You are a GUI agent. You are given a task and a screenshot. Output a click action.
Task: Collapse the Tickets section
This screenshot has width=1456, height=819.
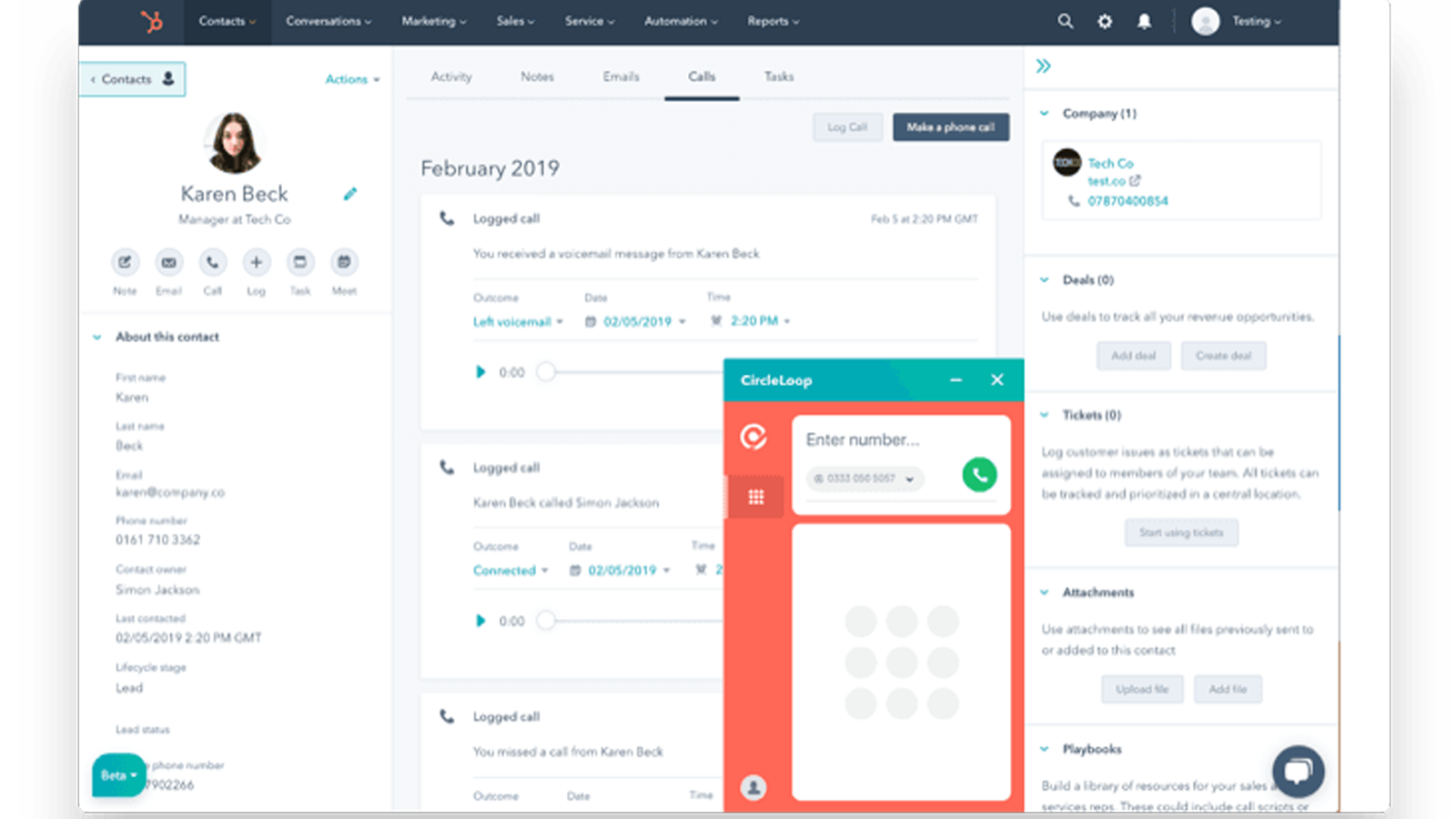[x=1043, y=414]
